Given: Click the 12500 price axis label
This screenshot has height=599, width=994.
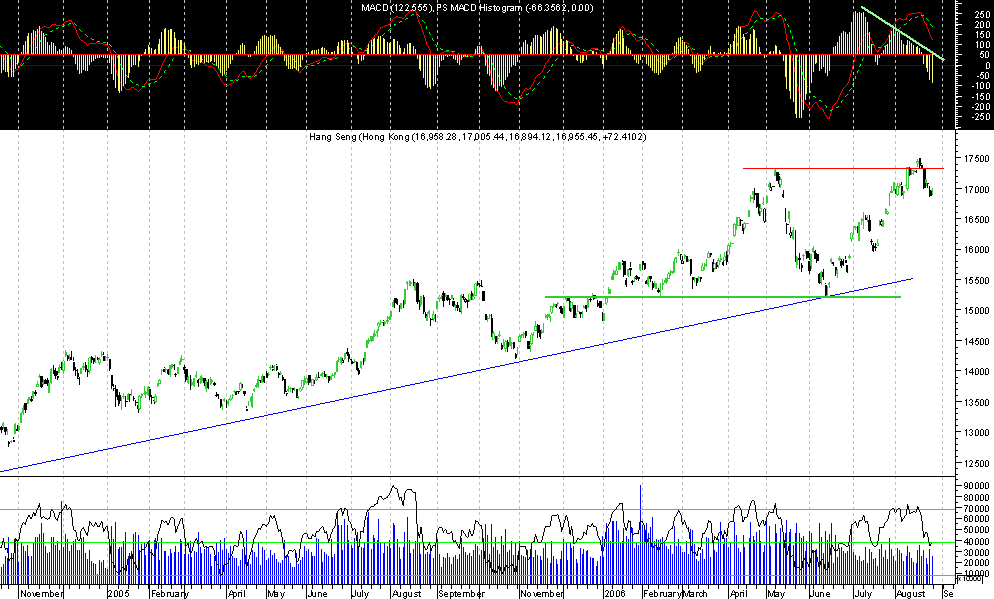Looking at the screenshot, I should 976,463.
